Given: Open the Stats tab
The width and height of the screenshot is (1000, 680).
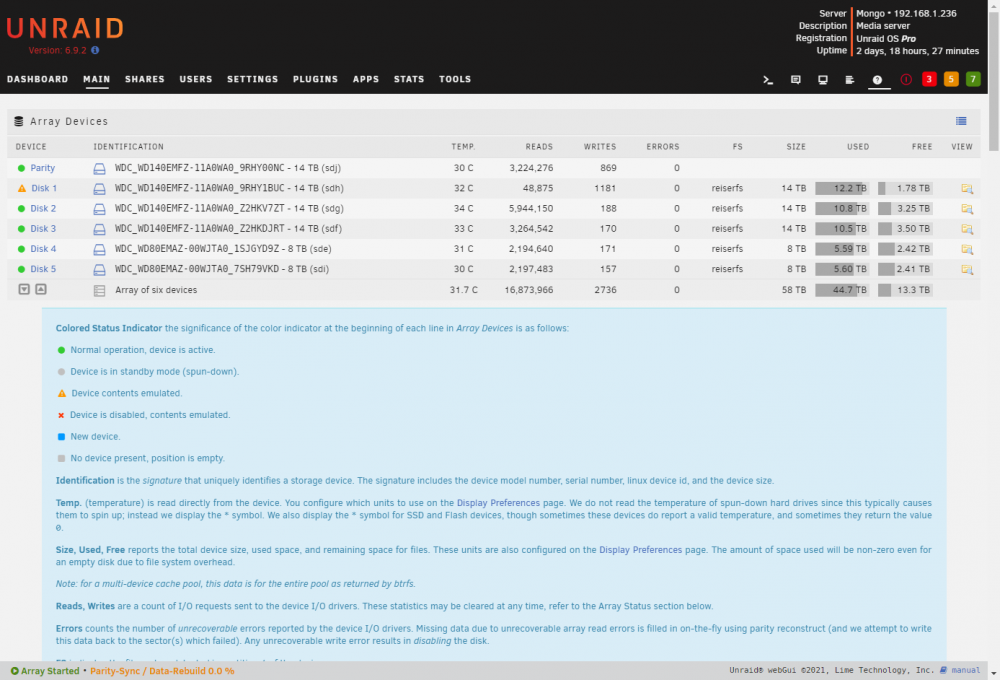Looking at the screenshot, I should (x=409, y=79).
